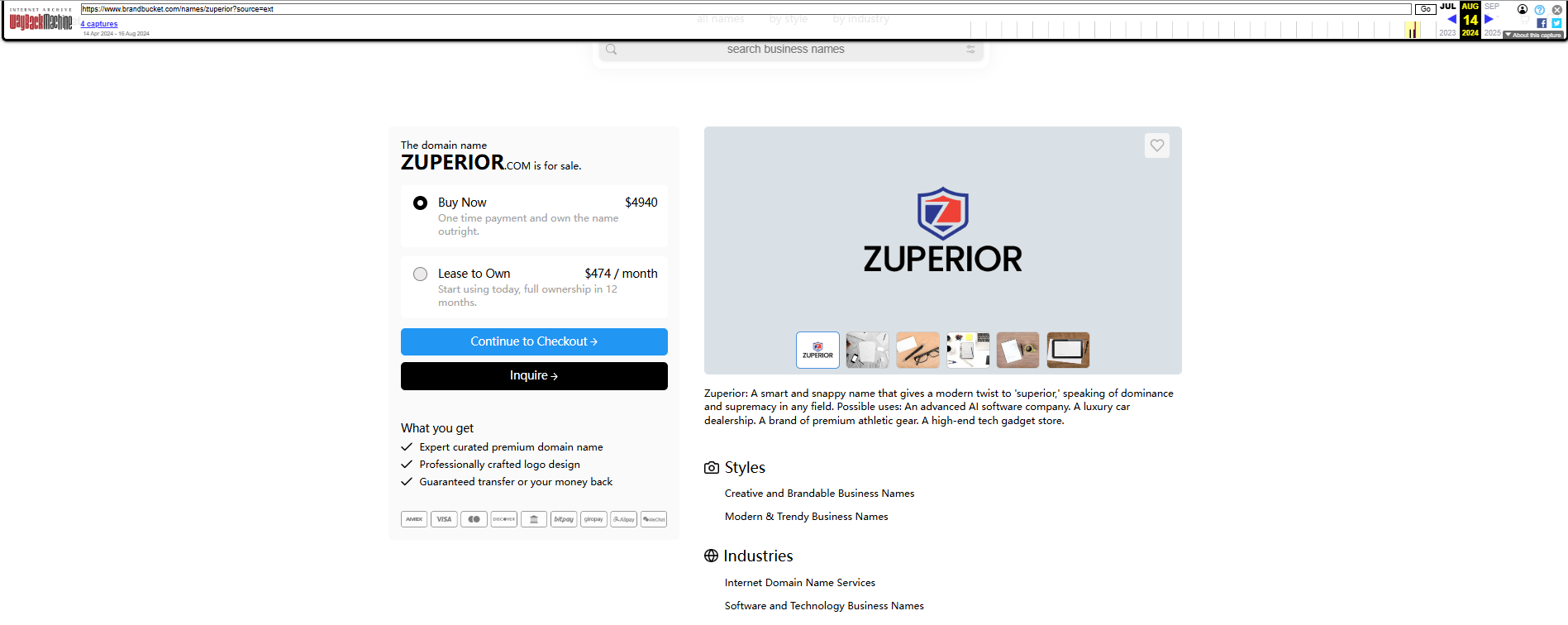Click the Discover payment icon
This screenshot has width=1568, height=625.
(504, 519)
